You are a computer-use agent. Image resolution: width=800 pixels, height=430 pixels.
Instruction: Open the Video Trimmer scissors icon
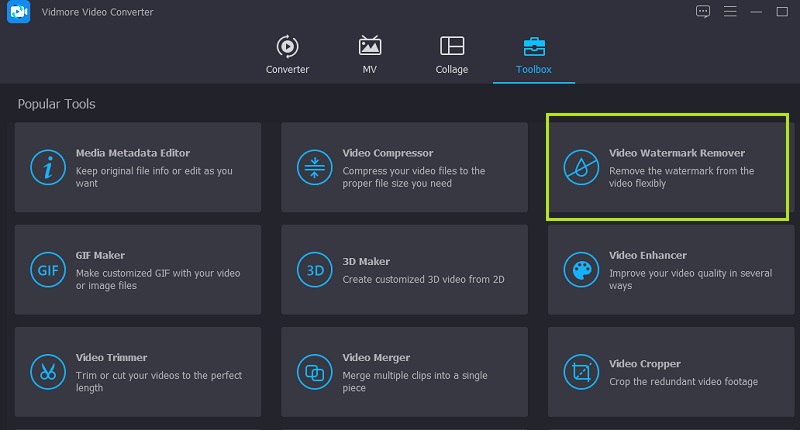pyautogui.click(x=47, y=372)
